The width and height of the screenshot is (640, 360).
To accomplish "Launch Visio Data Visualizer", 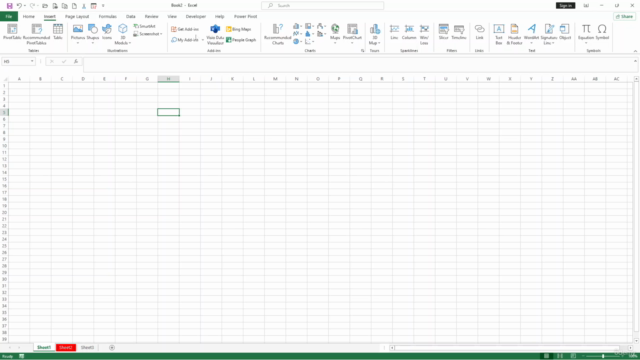I will pyautogui.click(x=215, y=34).
